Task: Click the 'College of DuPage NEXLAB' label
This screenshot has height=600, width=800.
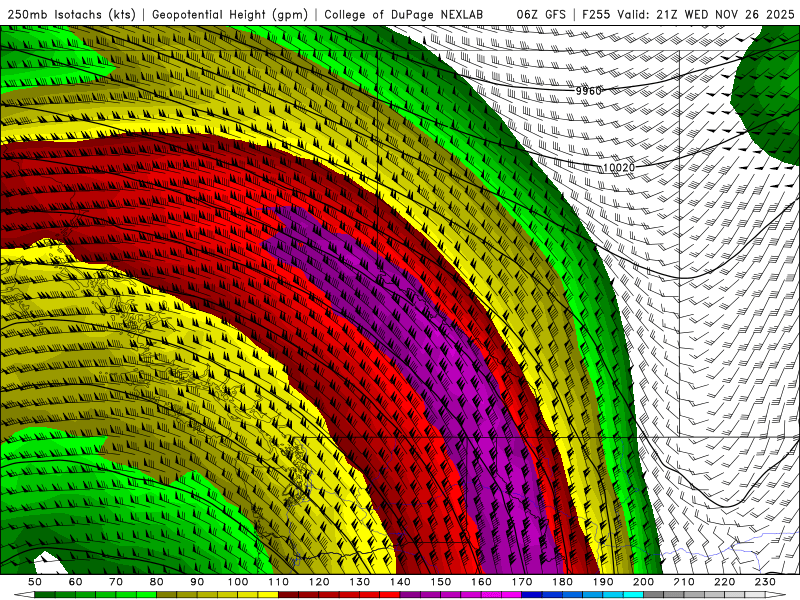Action: pyautogui.click(x=403, y=15)
